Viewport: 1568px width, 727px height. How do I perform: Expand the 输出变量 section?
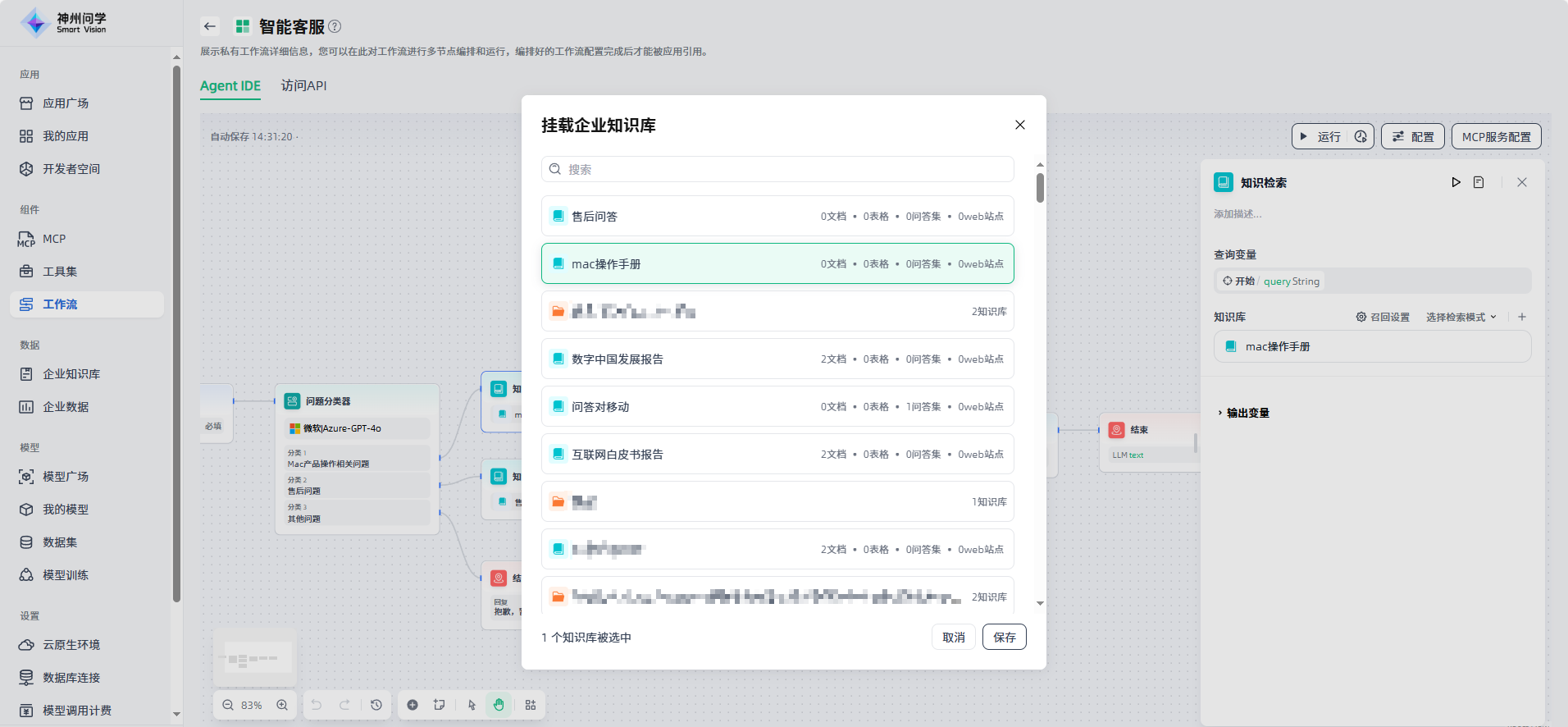pos(1247,413)
